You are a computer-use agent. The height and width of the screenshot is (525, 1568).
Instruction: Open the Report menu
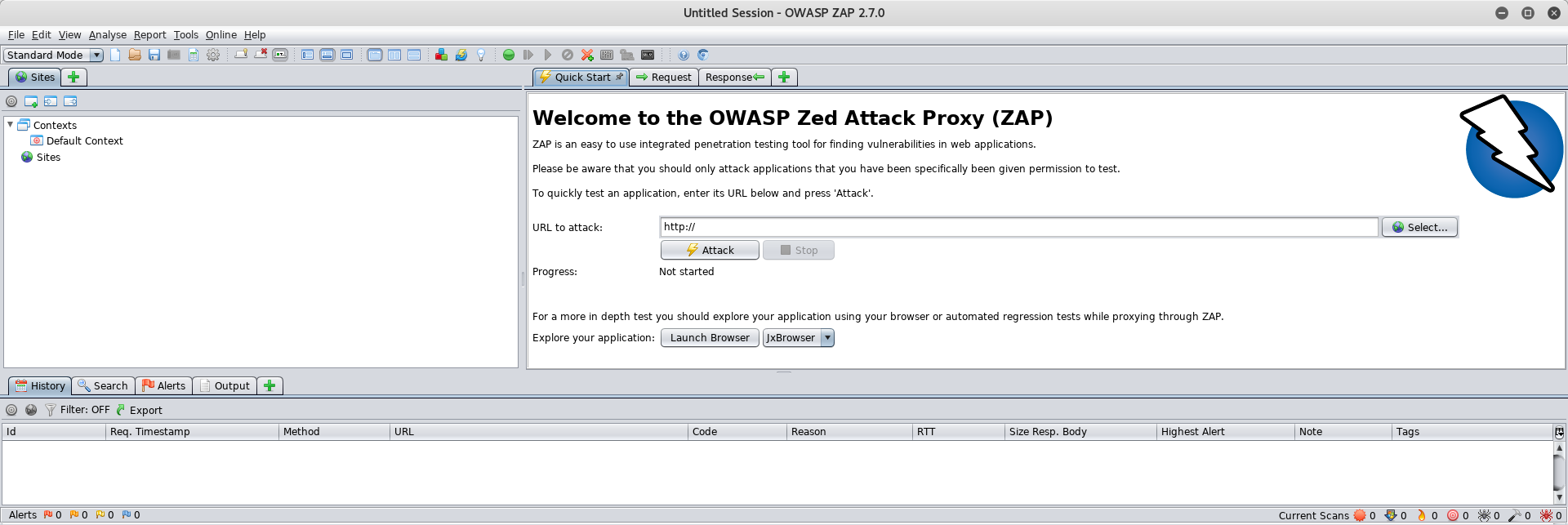[150, 34]
